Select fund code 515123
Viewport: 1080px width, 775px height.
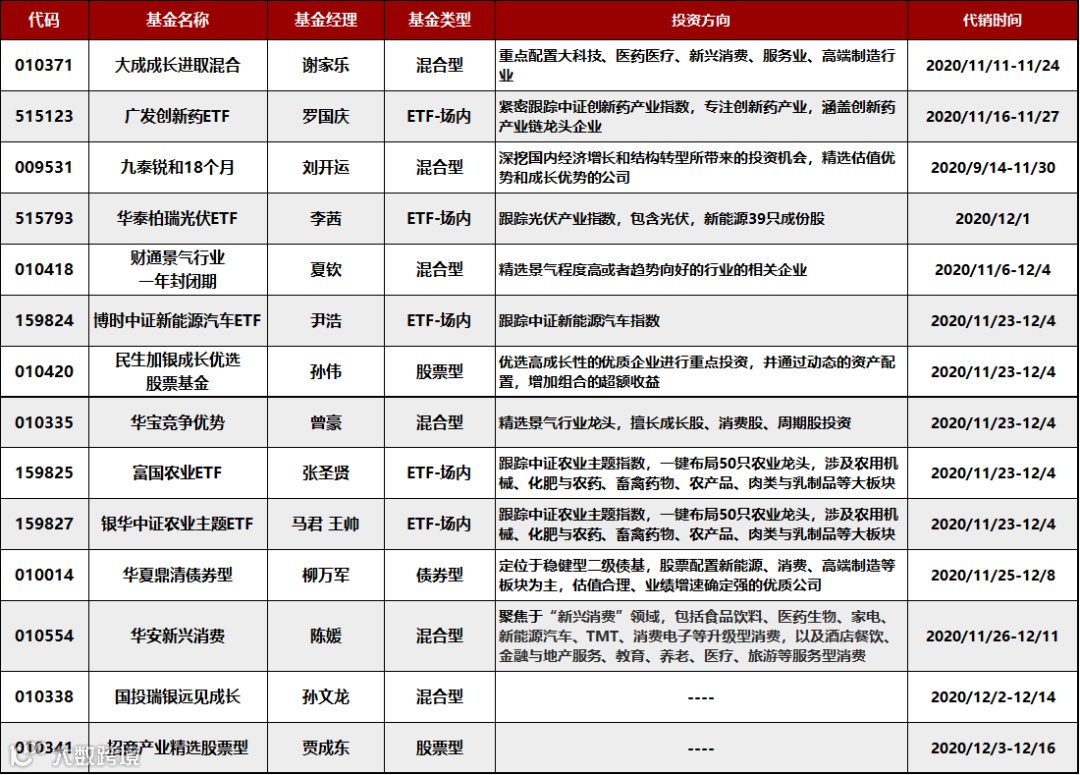(x=44, y=116)
